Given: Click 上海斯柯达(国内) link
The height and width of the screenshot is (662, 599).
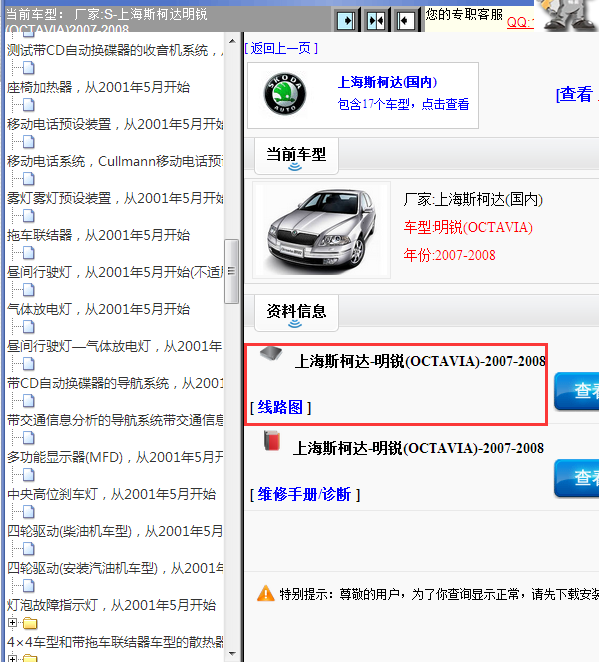Looking at the screenshot, I should [387, 82].
